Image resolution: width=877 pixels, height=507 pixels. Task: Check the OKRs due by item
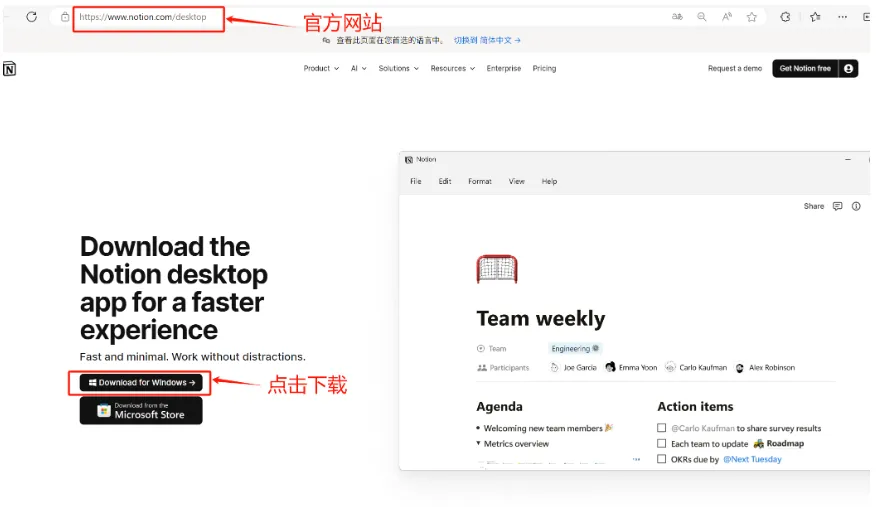pyautogui.click(x=662, y=459)
